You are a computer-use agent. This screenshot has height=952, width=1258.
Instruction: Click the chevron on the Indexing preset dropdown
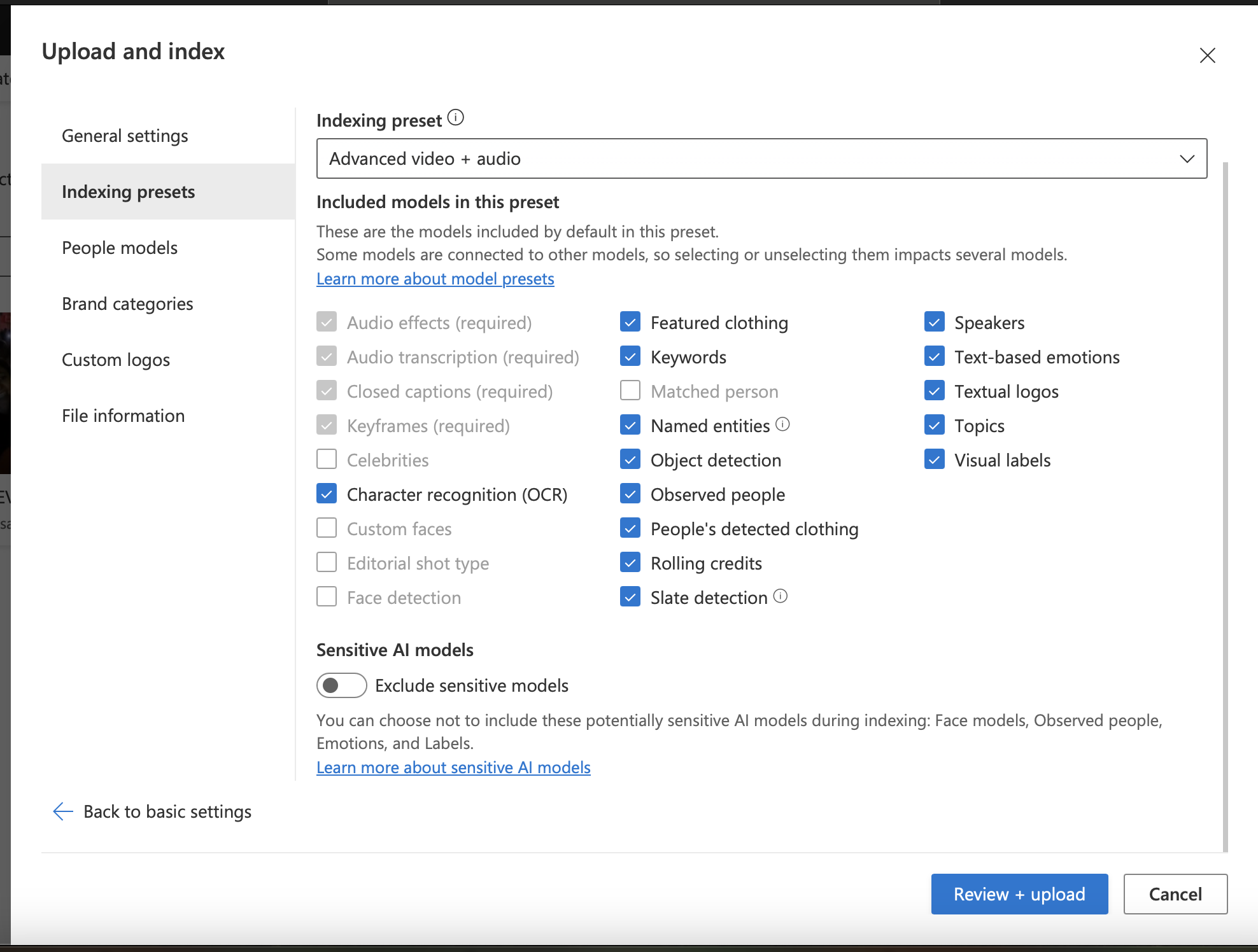(1187, 159)
